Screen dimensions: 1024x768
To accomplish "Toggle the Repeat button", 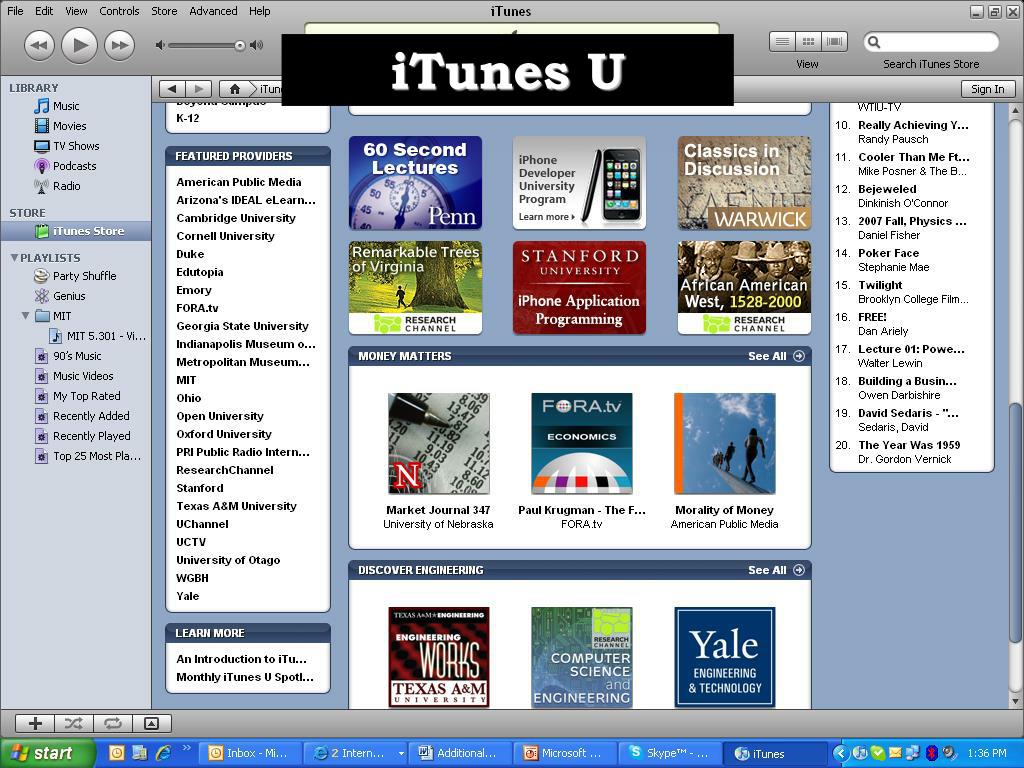I will (x=113, y=723).
